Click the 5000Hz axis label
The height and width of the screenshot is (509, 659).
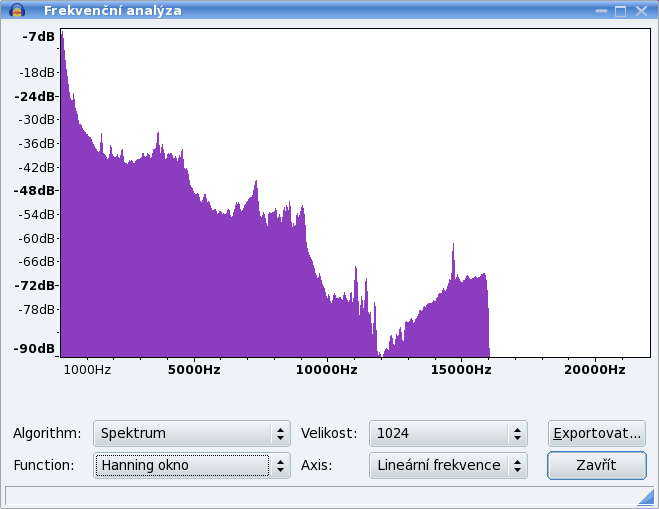(x=194, y=370)
